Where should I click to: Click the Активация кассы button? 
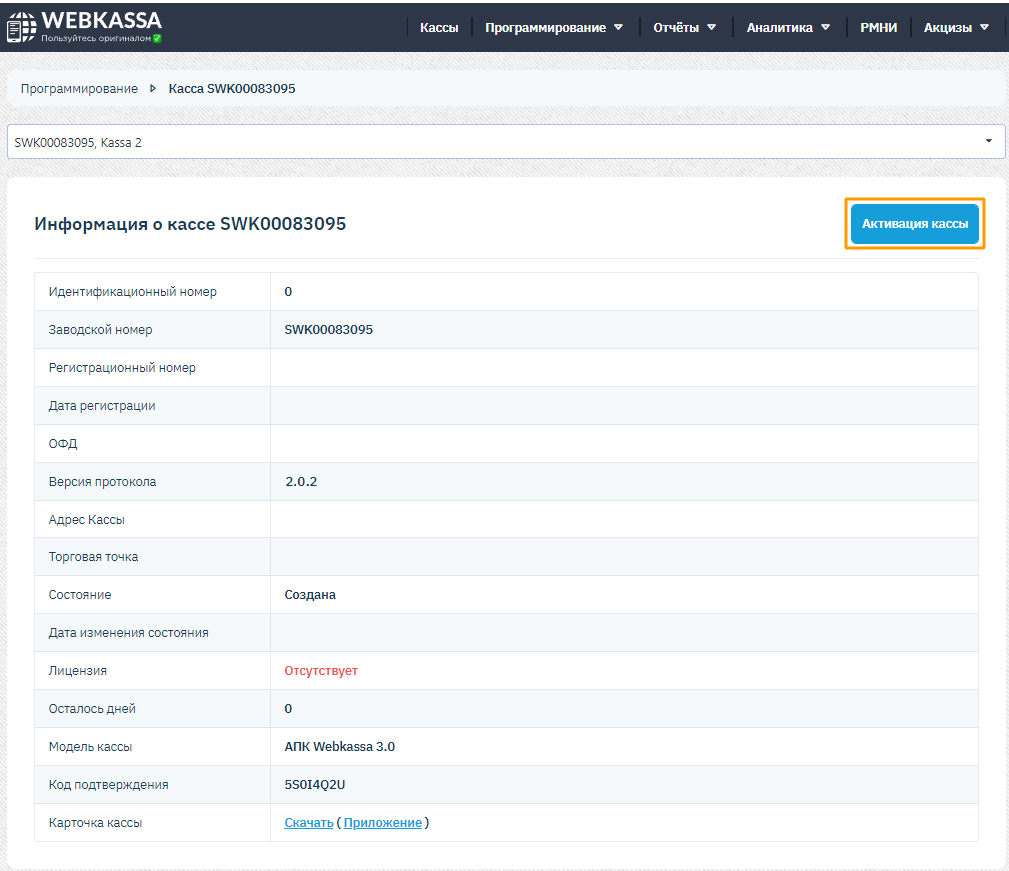point(914,224)
